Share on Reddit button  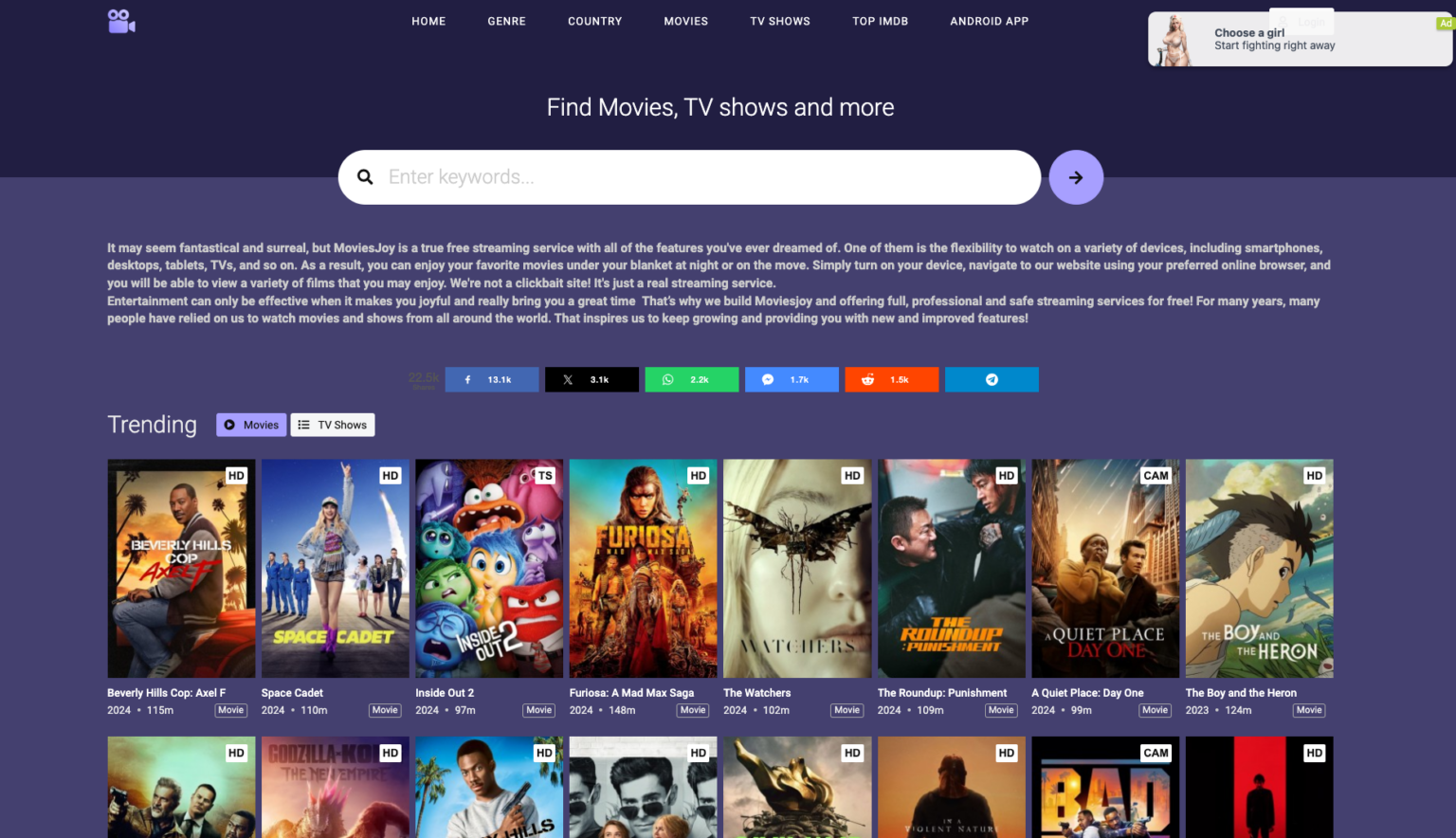(892, 379)
